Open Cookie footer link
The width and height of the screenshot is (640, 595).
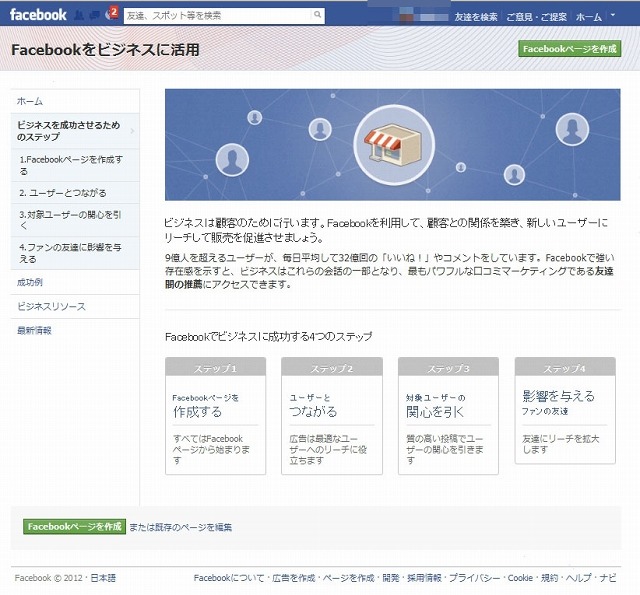(x=520, y=578)
